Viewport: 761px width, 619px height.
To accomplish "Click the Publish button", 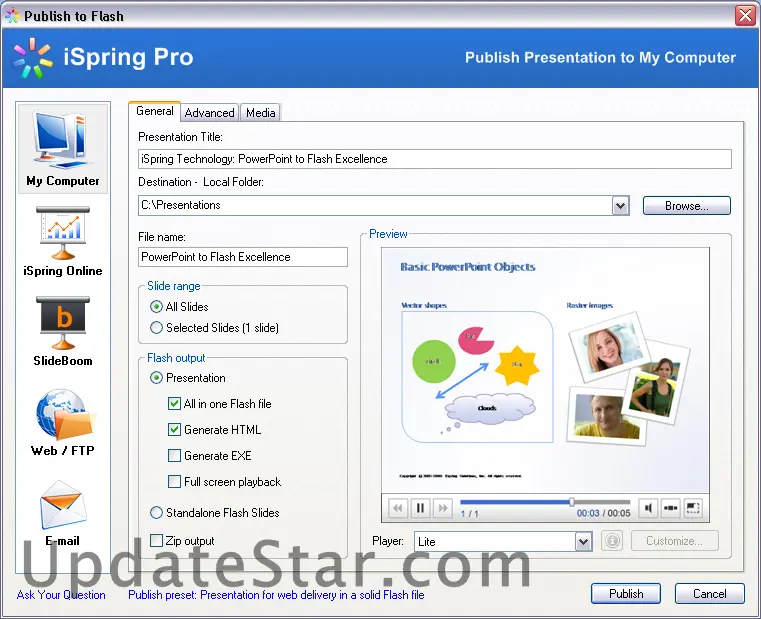I will point(626,593).
